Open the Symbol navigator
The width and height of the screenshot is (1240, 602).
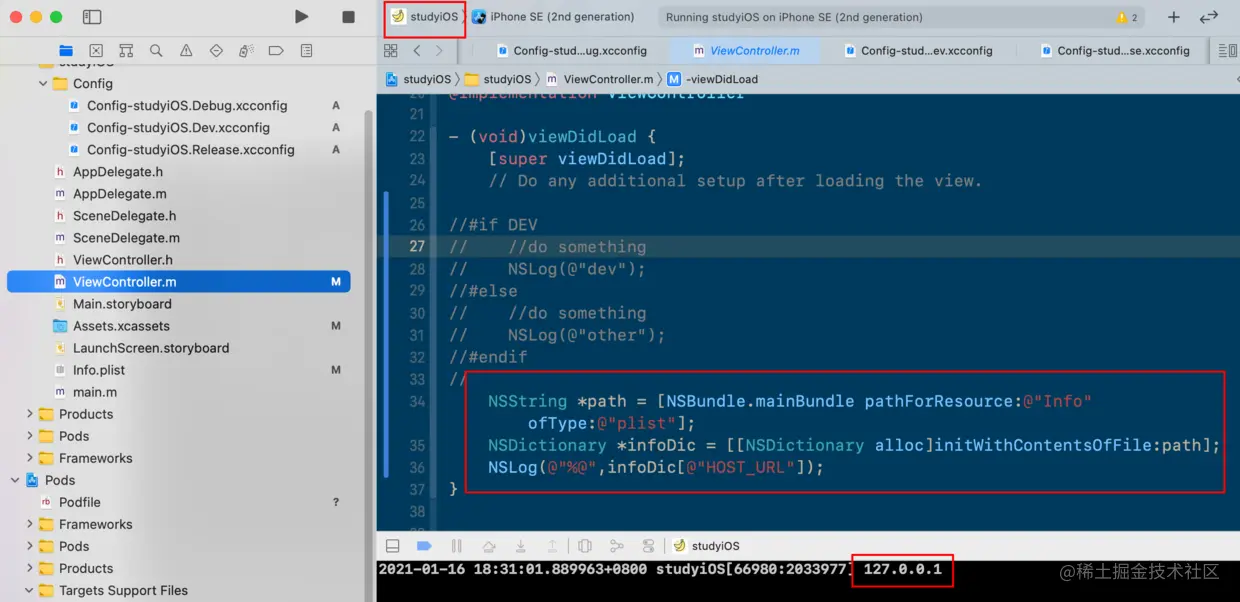click(126, 51)
